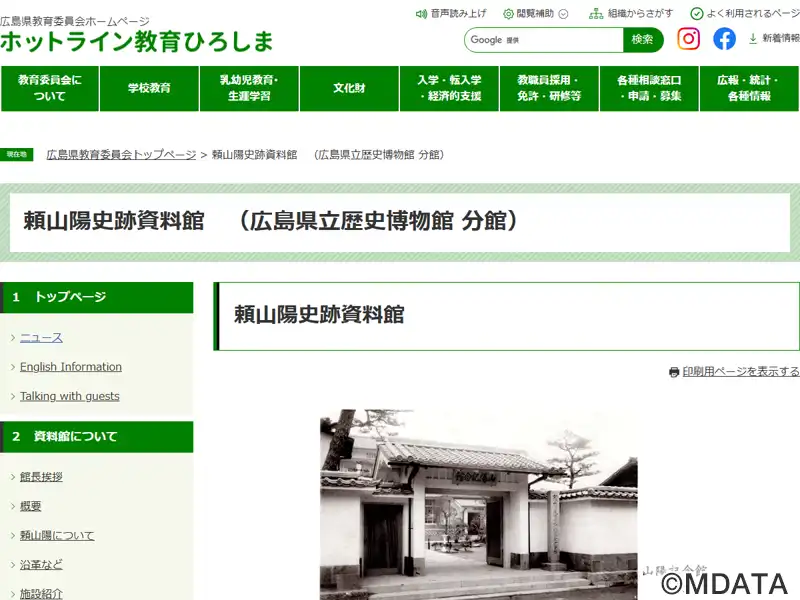Open the 施設紹介 sidebar link
Viewport: 800px width, 600px height.
41,593
